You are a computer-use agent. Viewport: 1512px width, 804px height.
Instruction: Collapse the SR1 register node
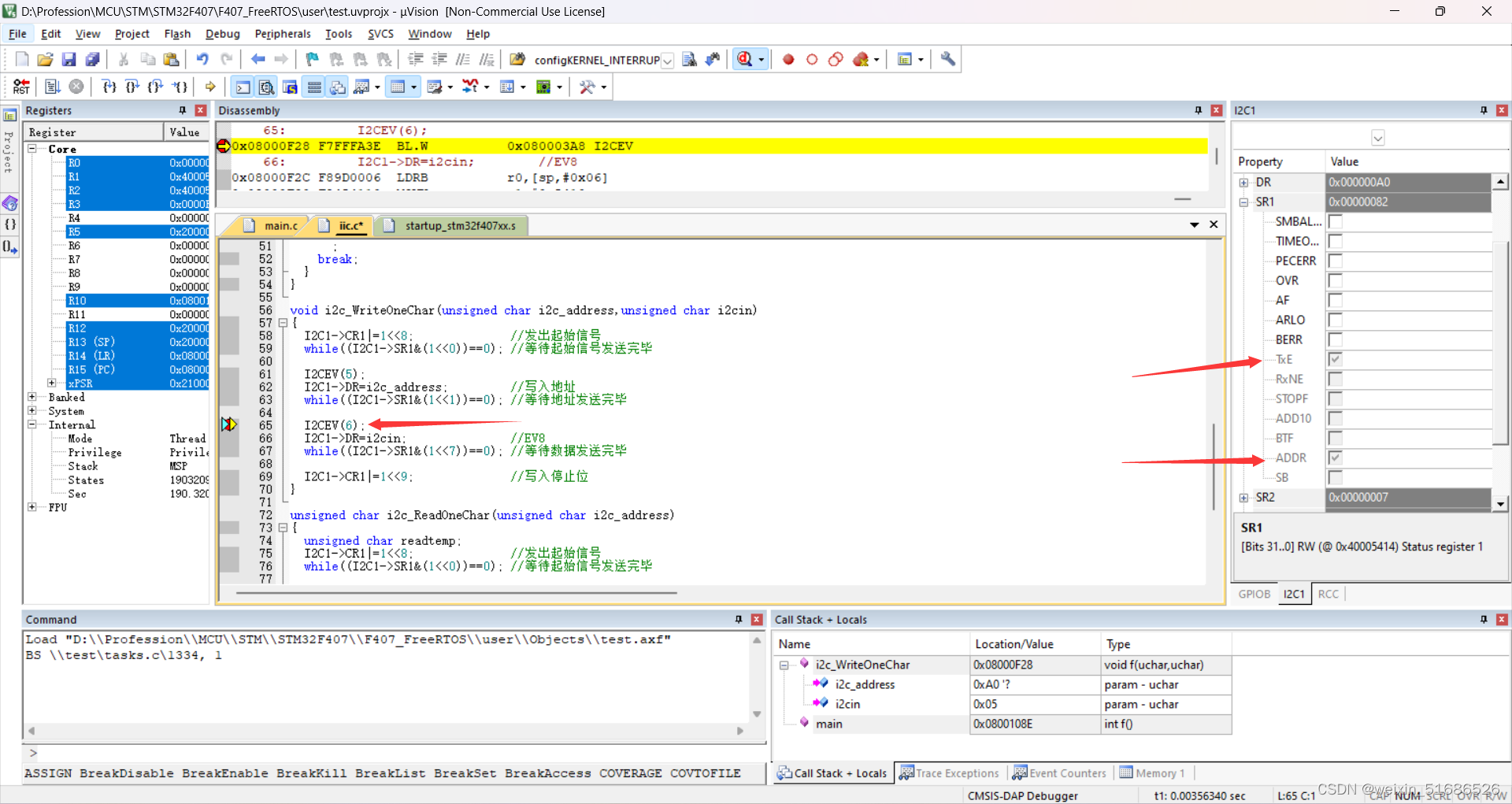(x=1244, y=202)
